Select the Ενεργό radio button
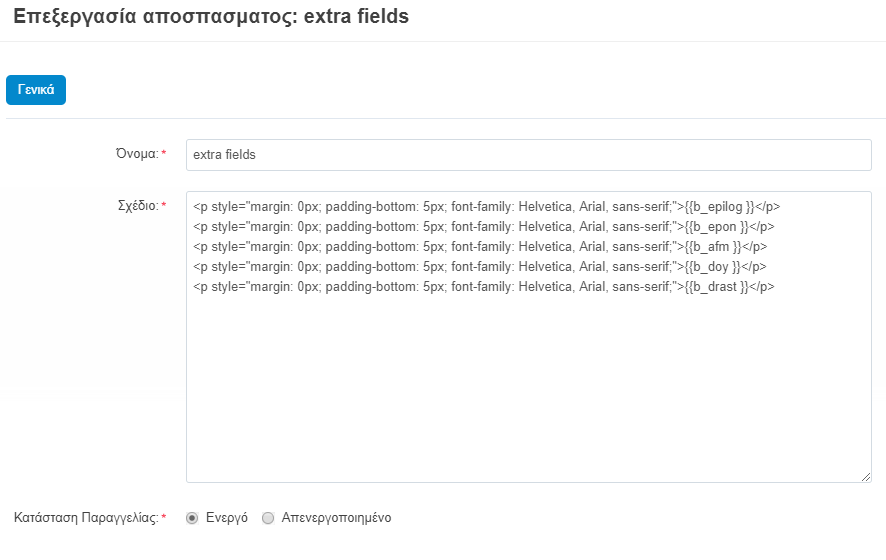This screenshot has height=560, width=886. (x=192, y=518)
